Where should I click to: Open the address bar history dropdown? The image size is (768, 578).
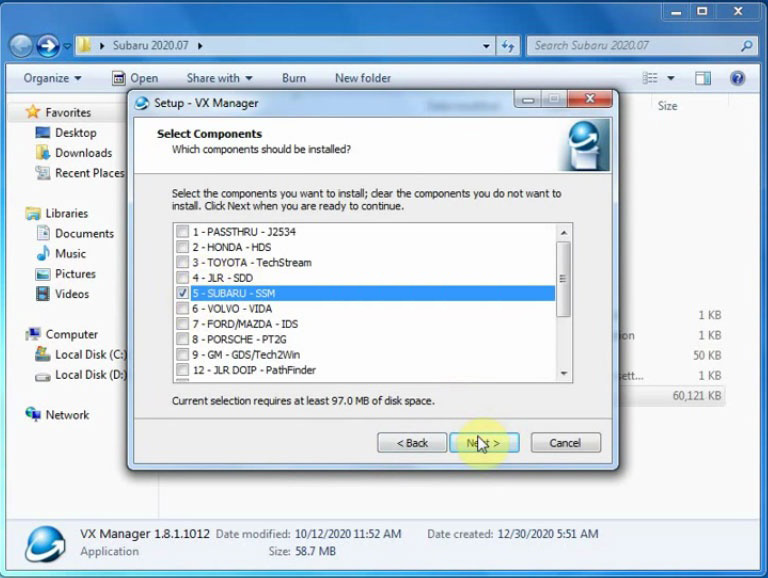(486, 46)
